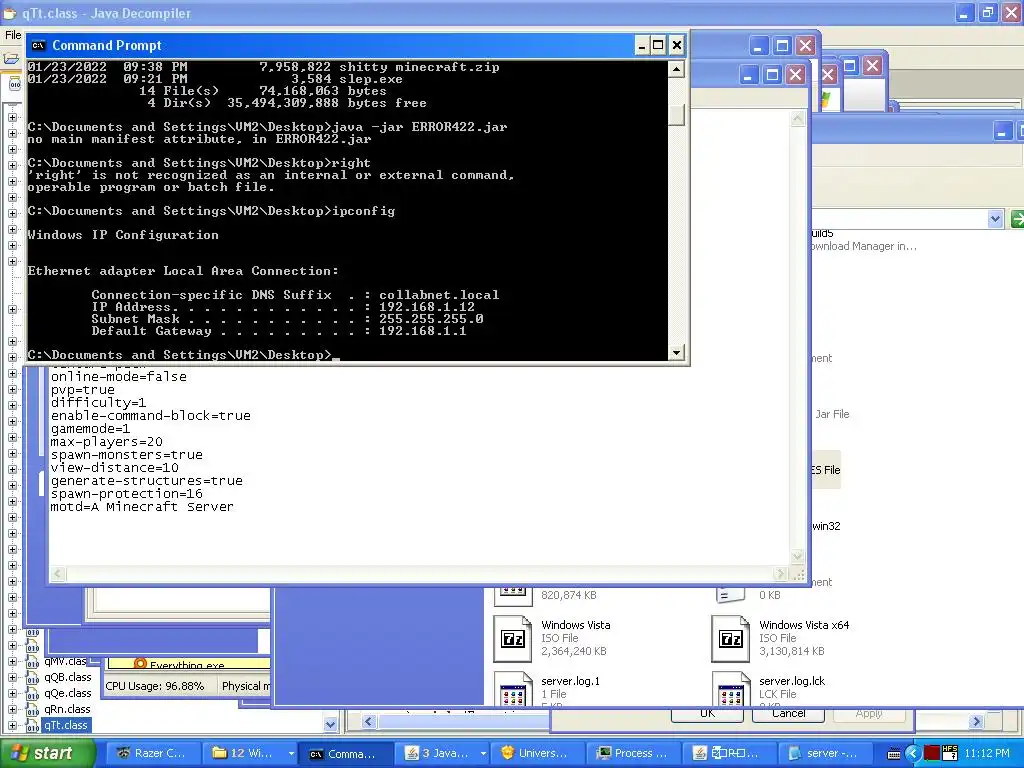Expand the qRn.class tree node
This screenshot has width=1024, height=768.
coord(12,709)
